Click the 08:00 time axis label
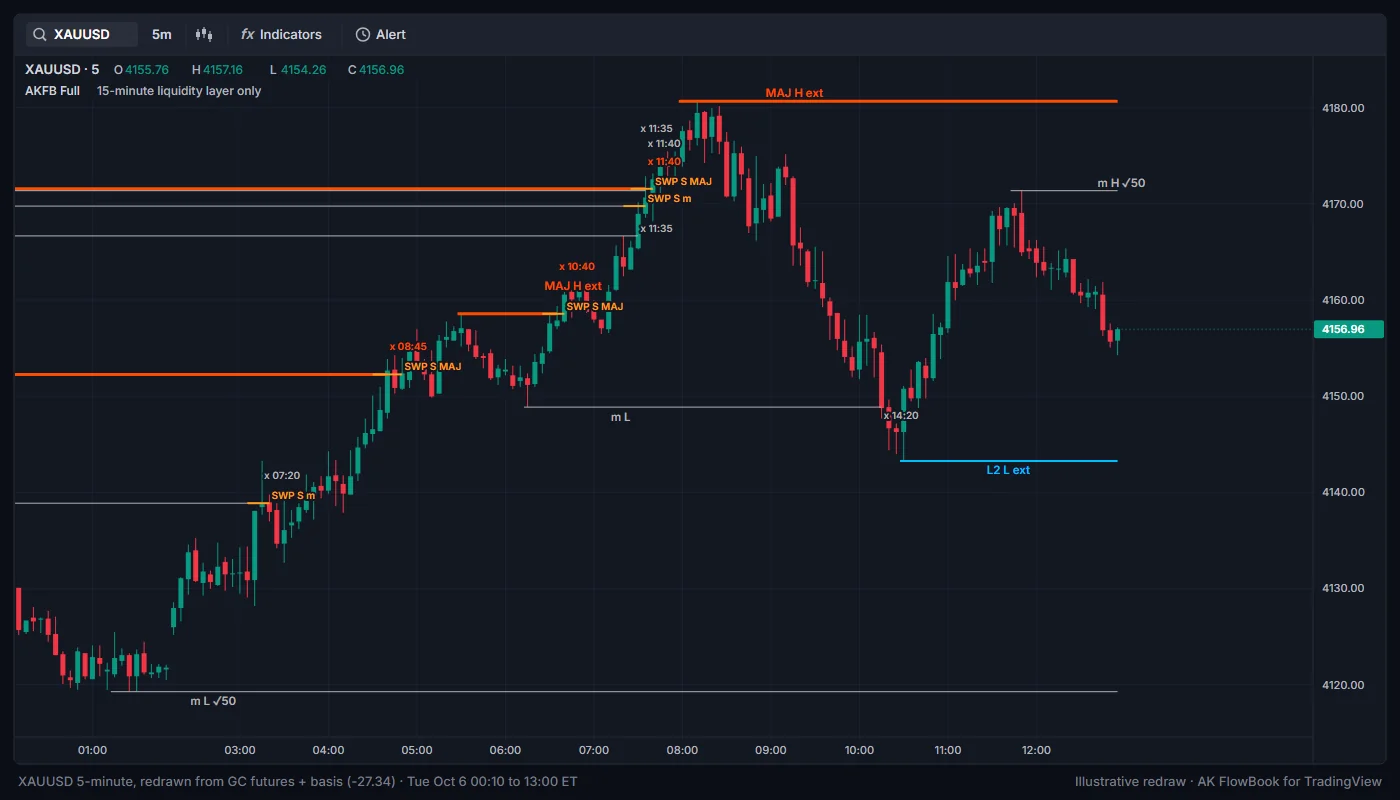 pyautogui.click(x=682, y=750)
